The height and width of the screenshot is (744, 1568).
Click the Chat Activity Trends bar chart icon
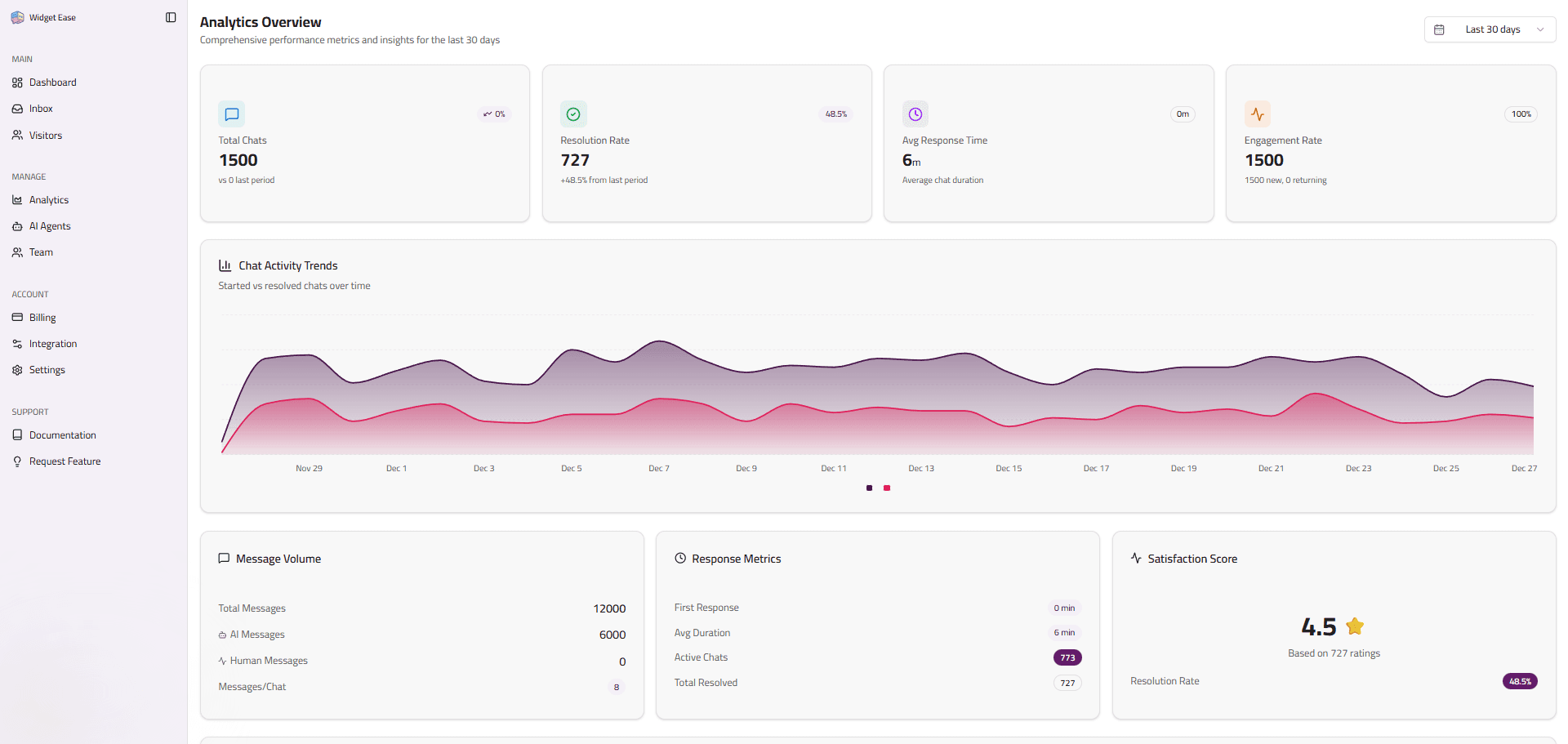(x=225, y=265)
